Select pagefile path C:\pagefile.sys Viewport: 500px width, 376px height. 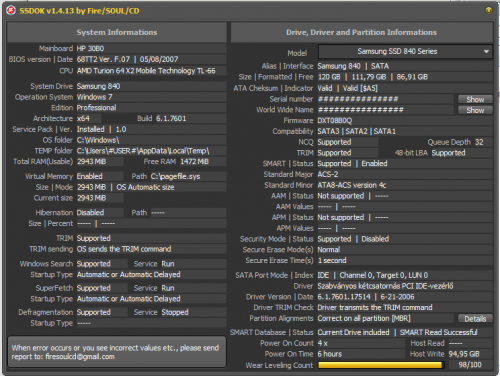point(175,176)
